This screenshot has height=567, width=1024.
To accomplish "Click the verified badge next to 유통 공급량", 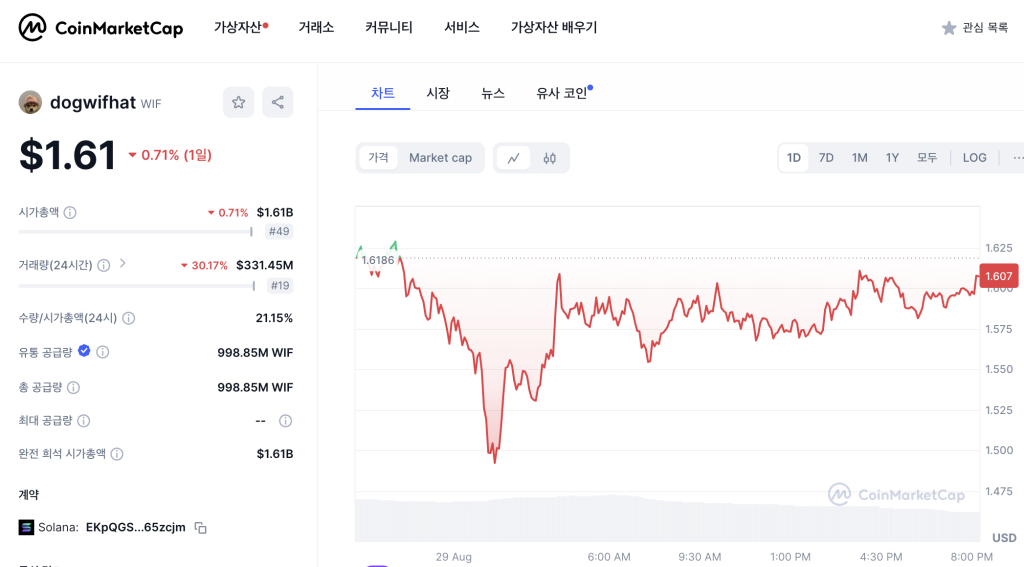I will click(84, 351).
